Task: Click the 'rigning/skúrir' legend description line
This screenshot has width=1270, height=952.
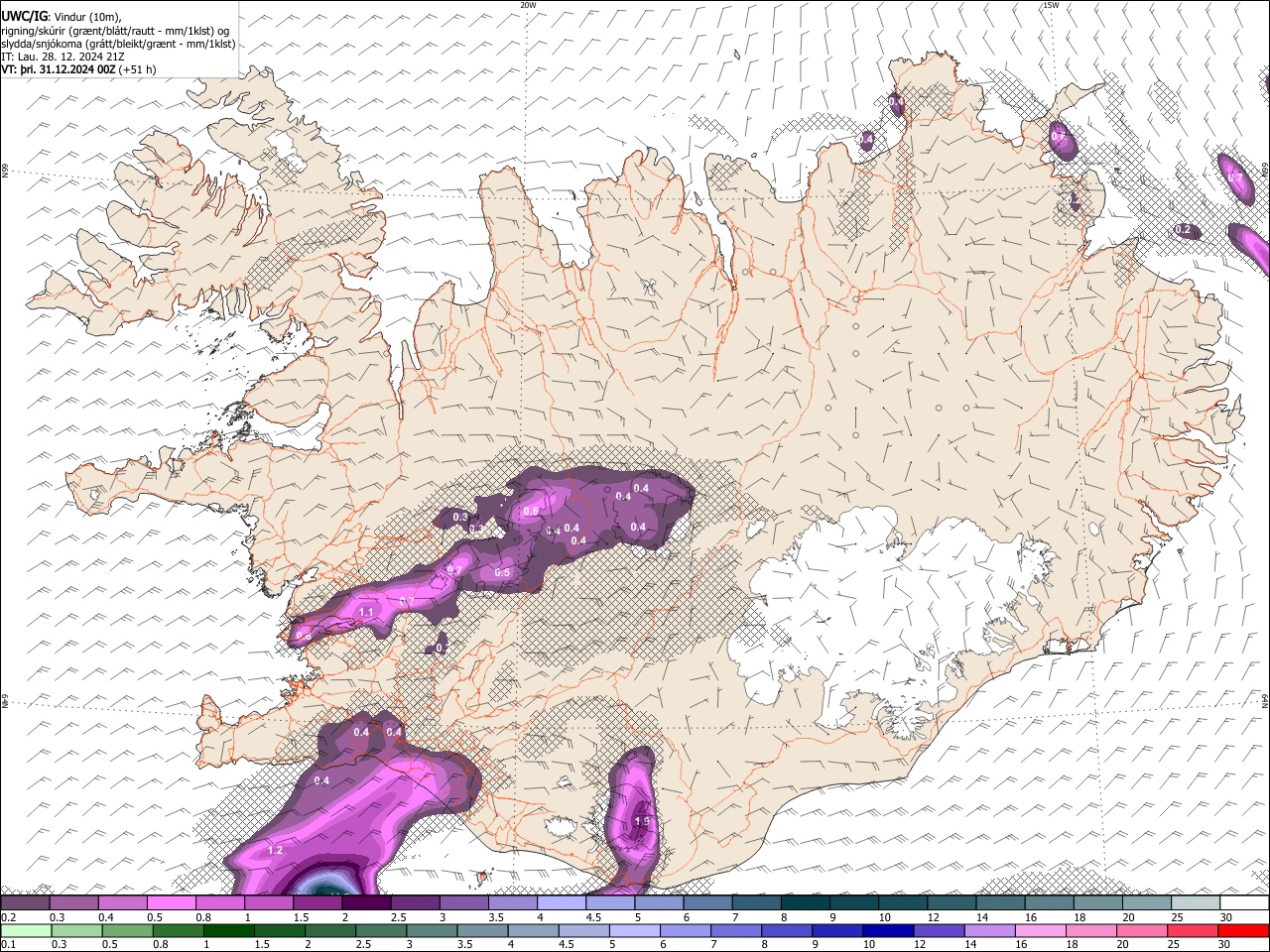Action: [115, 31]
